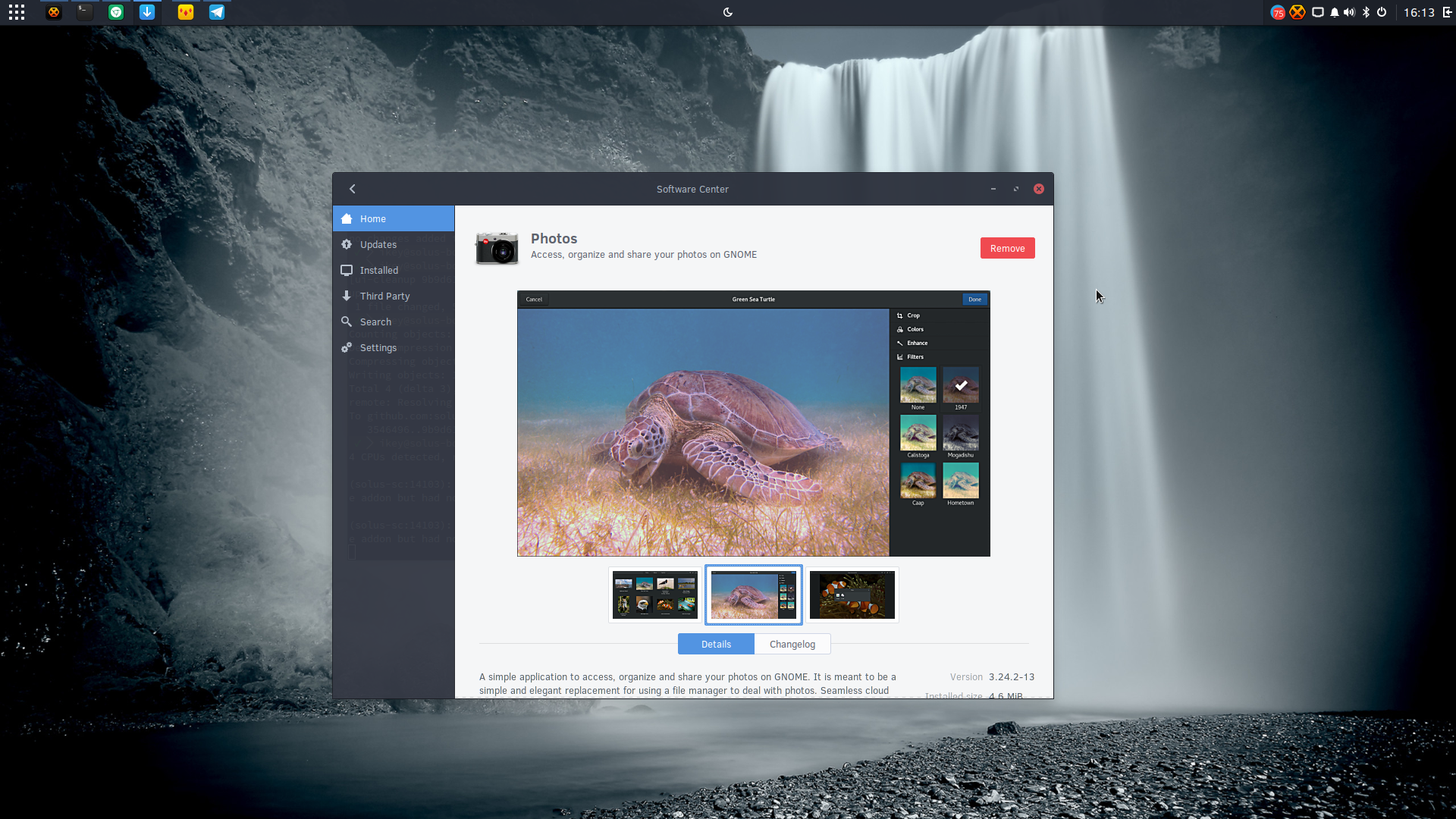The image size is (1456, 819).
Task: Select Home in the sidebar
Action: tap(394, 218)
